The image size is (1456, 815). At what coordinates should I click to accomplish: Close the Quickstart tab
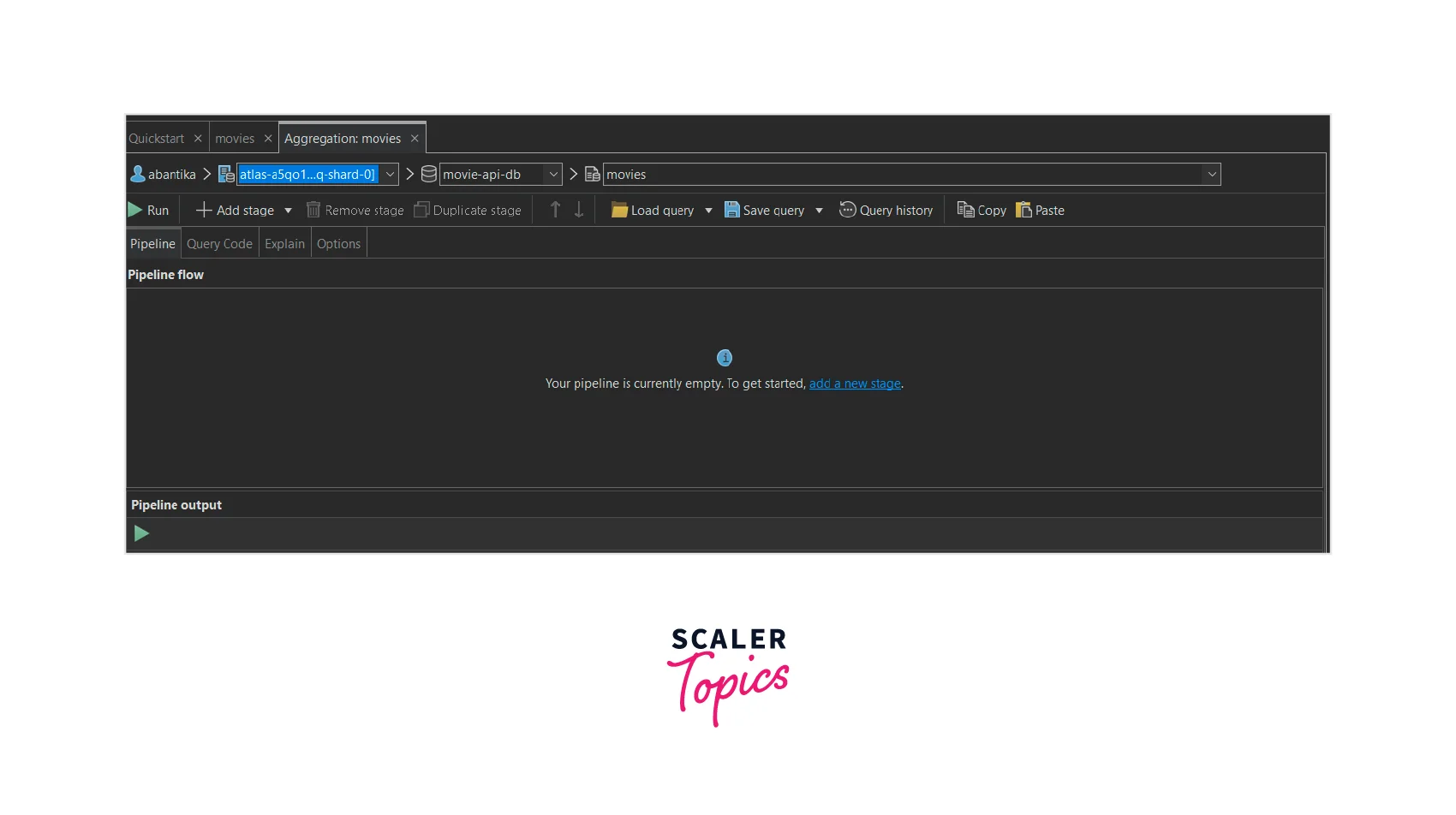pyautogui.click(x=198, y=139)
